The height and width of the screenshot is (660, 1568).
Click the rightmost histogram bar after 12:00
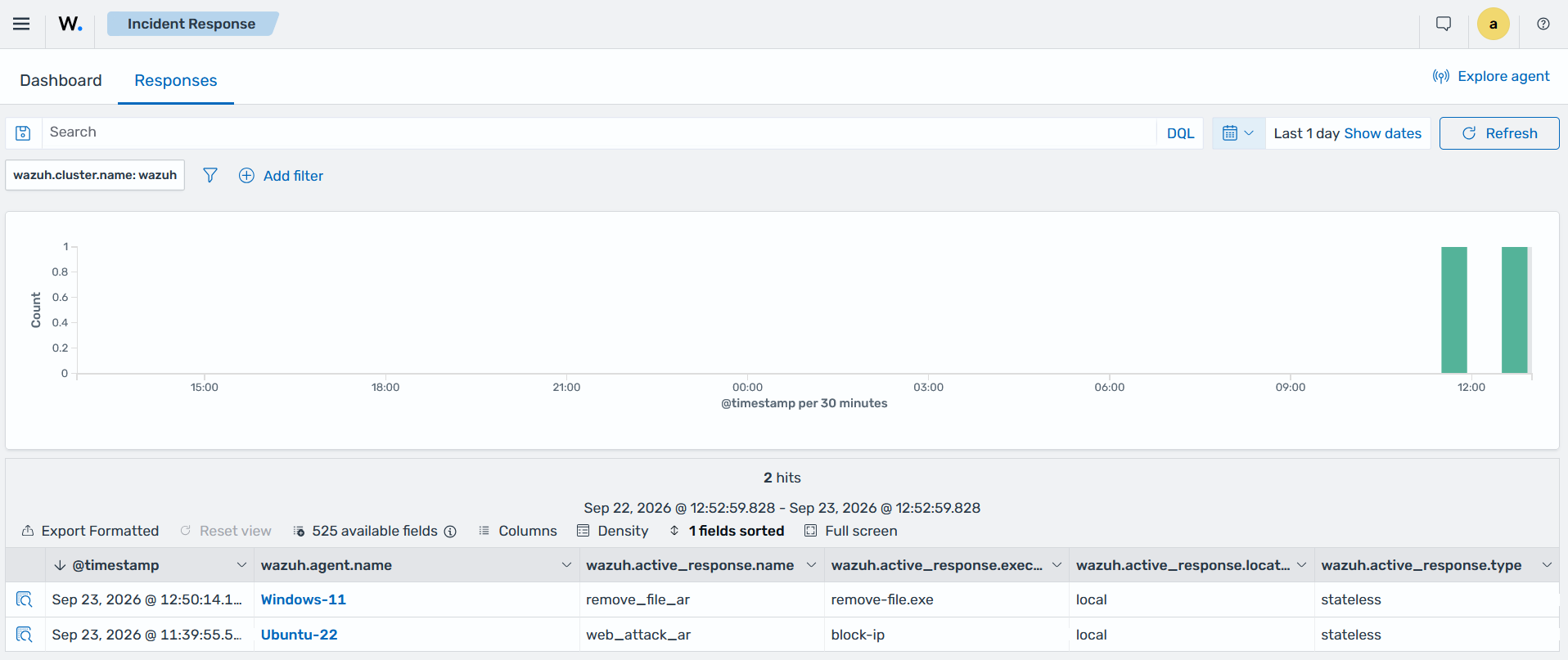1515,310
